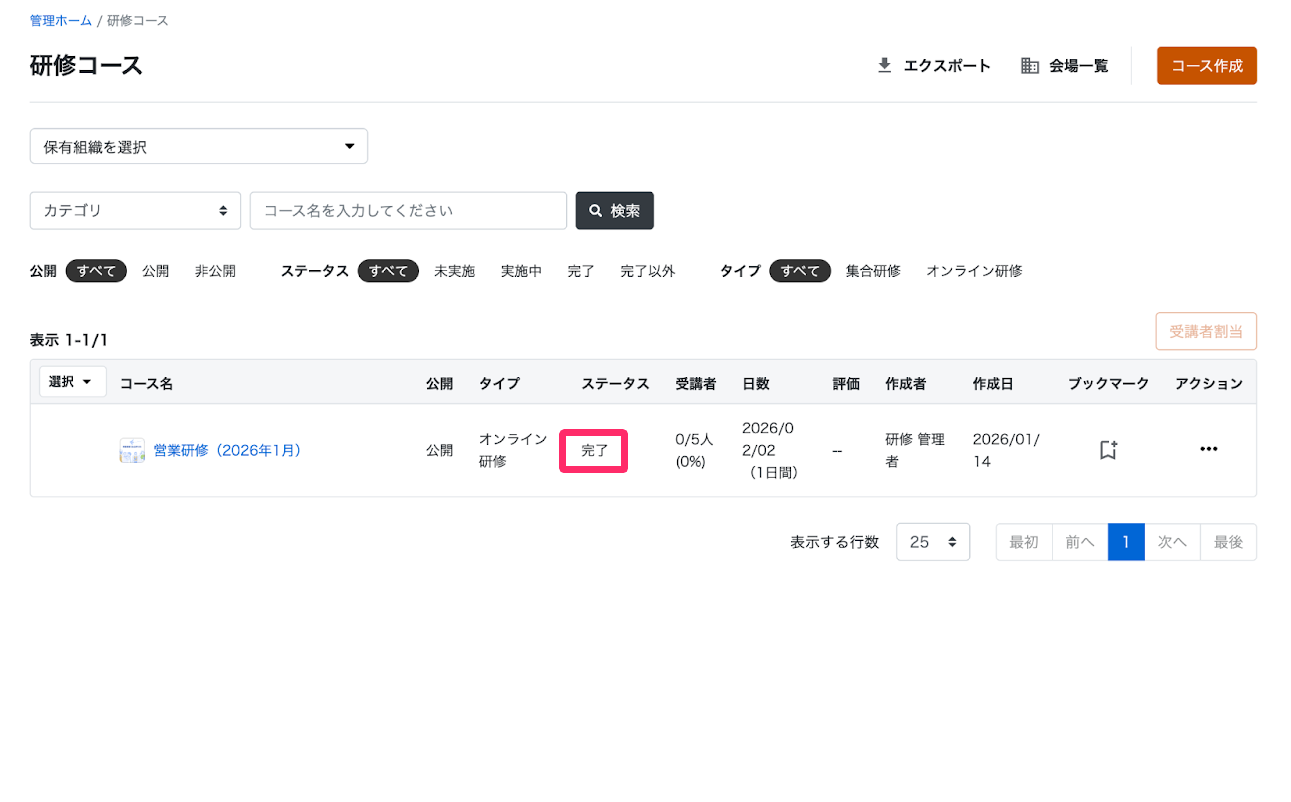
Task: Filter type by 集合研修
Action: click(873, 271)
